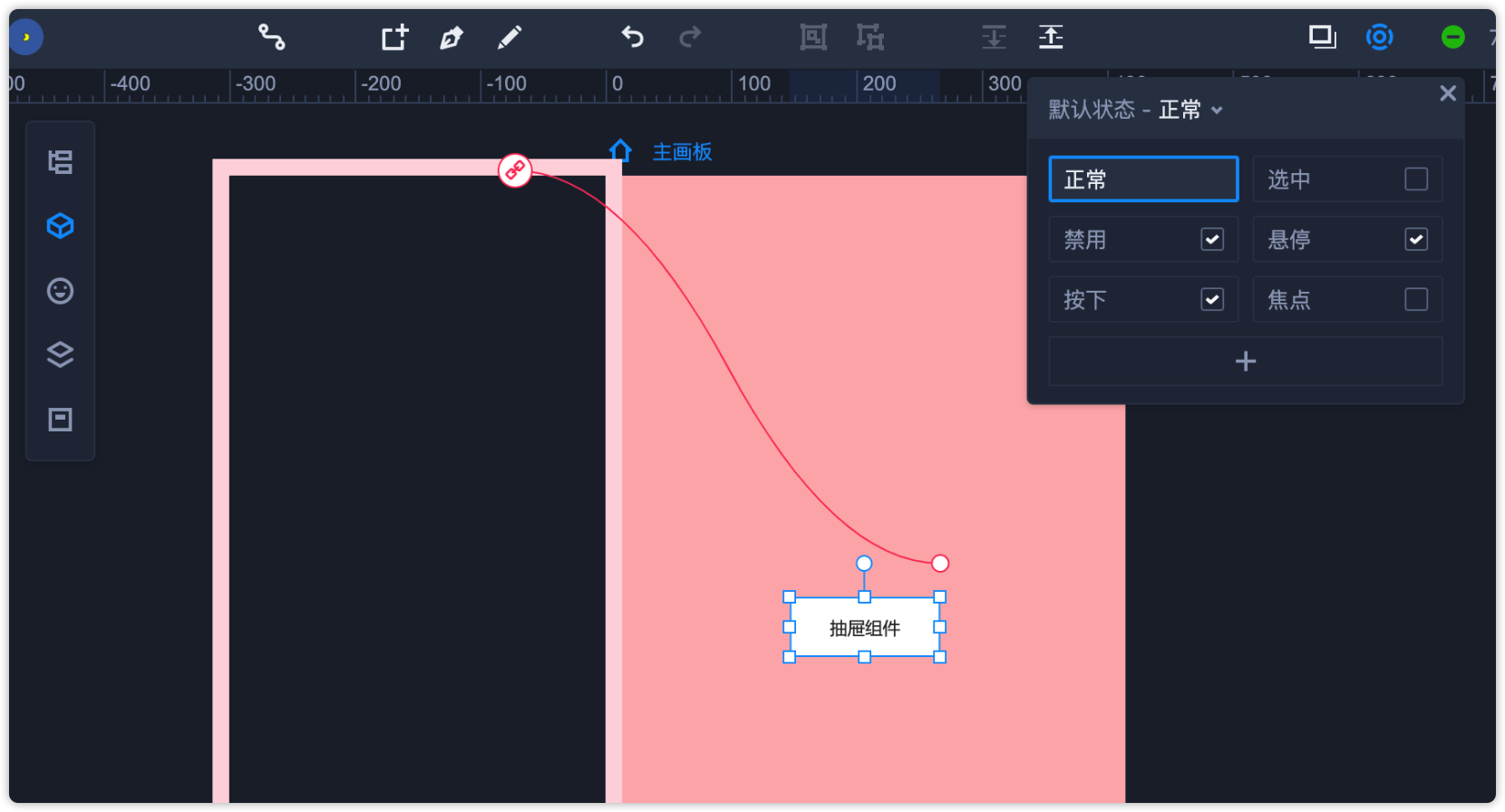Image resolution: width=1505 pixels, height=812 pixels.
Task: Click the bring to front icon
Action: 1051,37
